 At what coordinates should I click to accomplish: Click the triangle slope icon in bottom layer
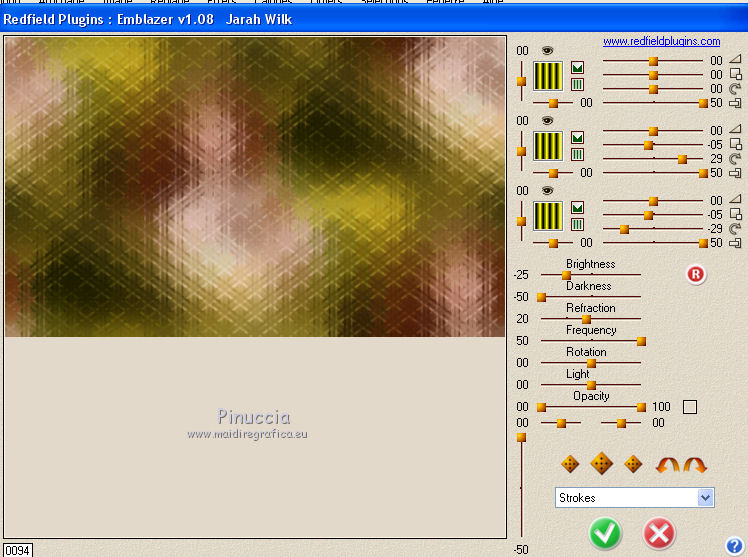point(735,199)
